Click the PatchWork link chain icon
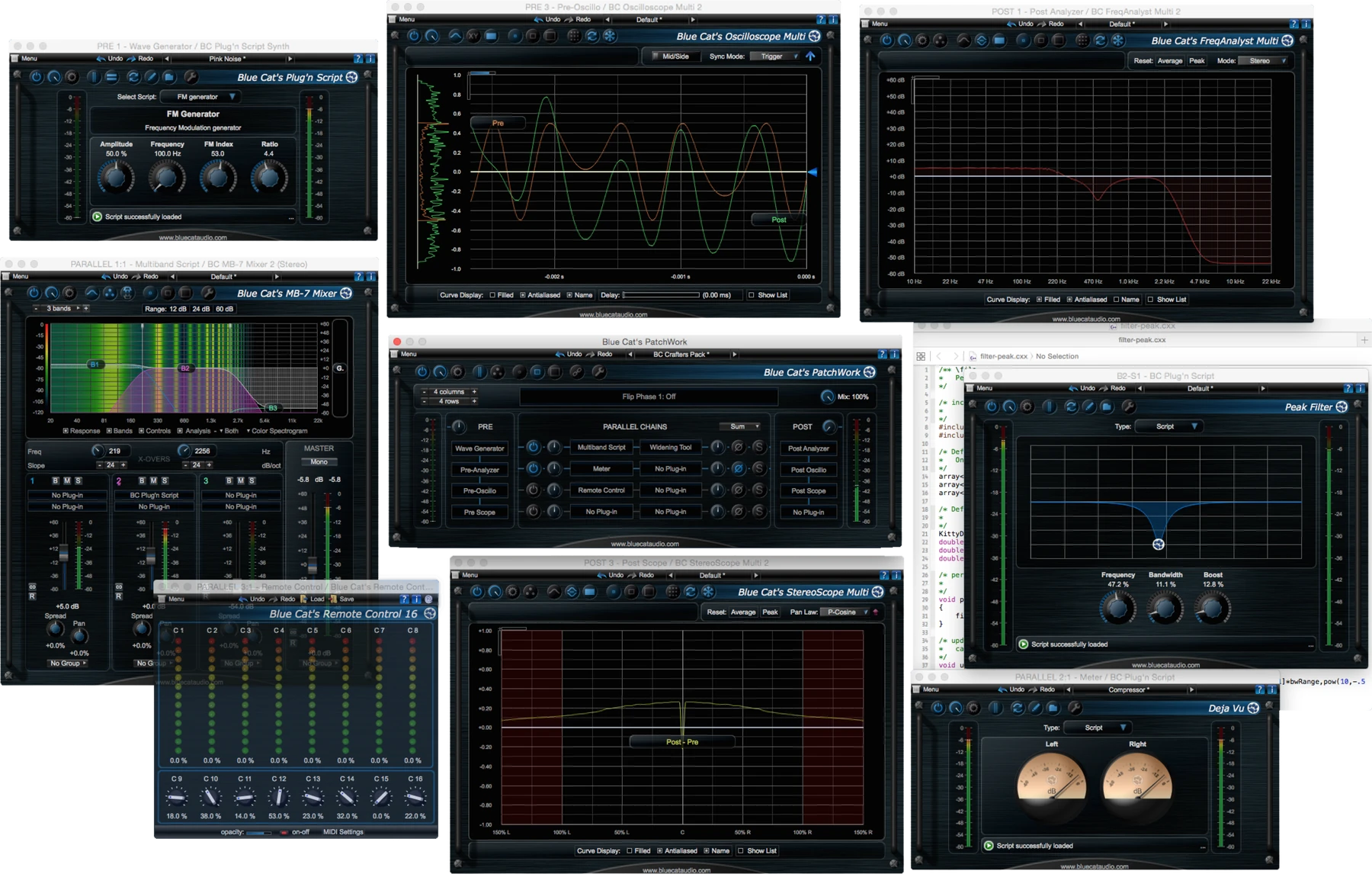 click(577, 372)
